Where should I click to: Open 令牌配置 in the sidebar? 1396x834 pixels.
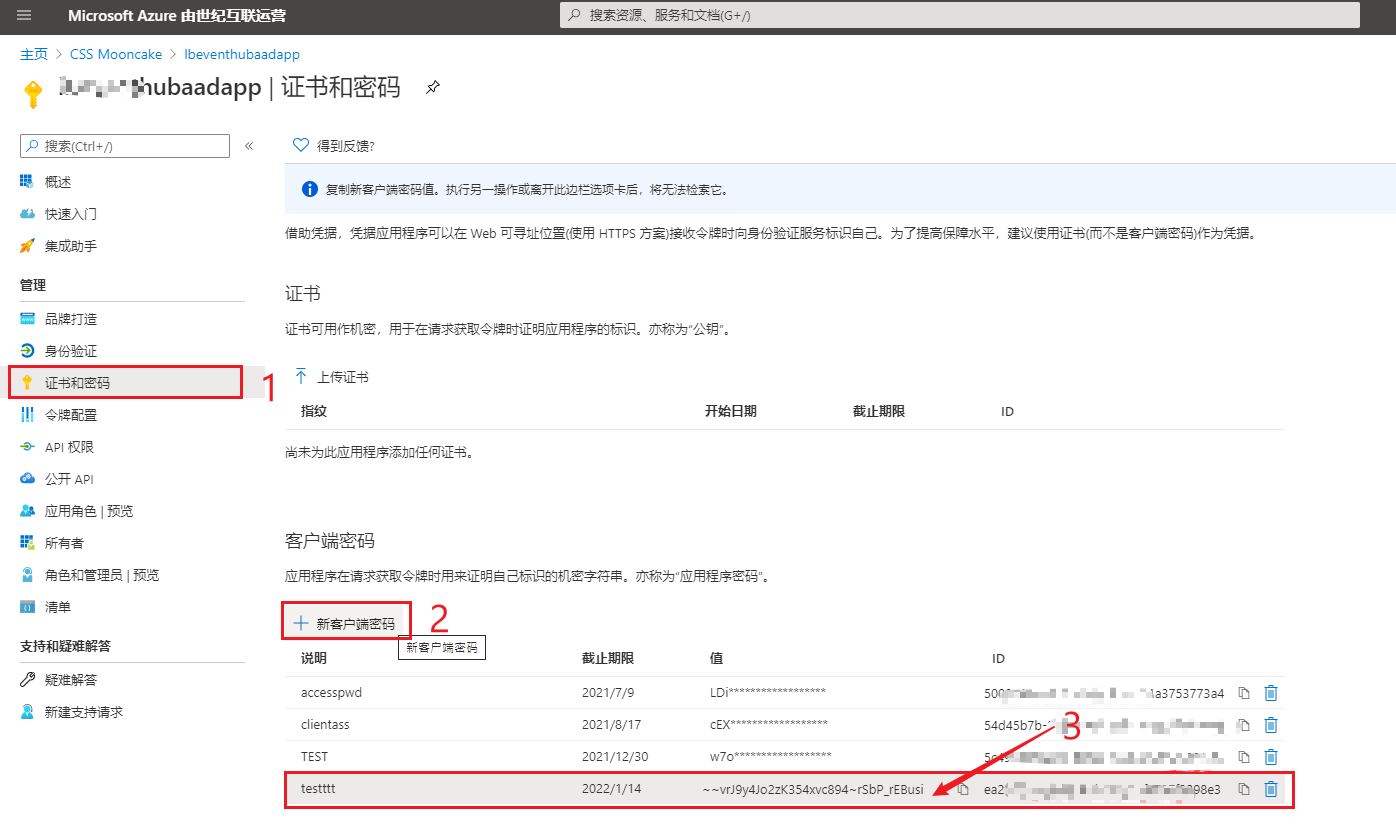coord(71,415)
